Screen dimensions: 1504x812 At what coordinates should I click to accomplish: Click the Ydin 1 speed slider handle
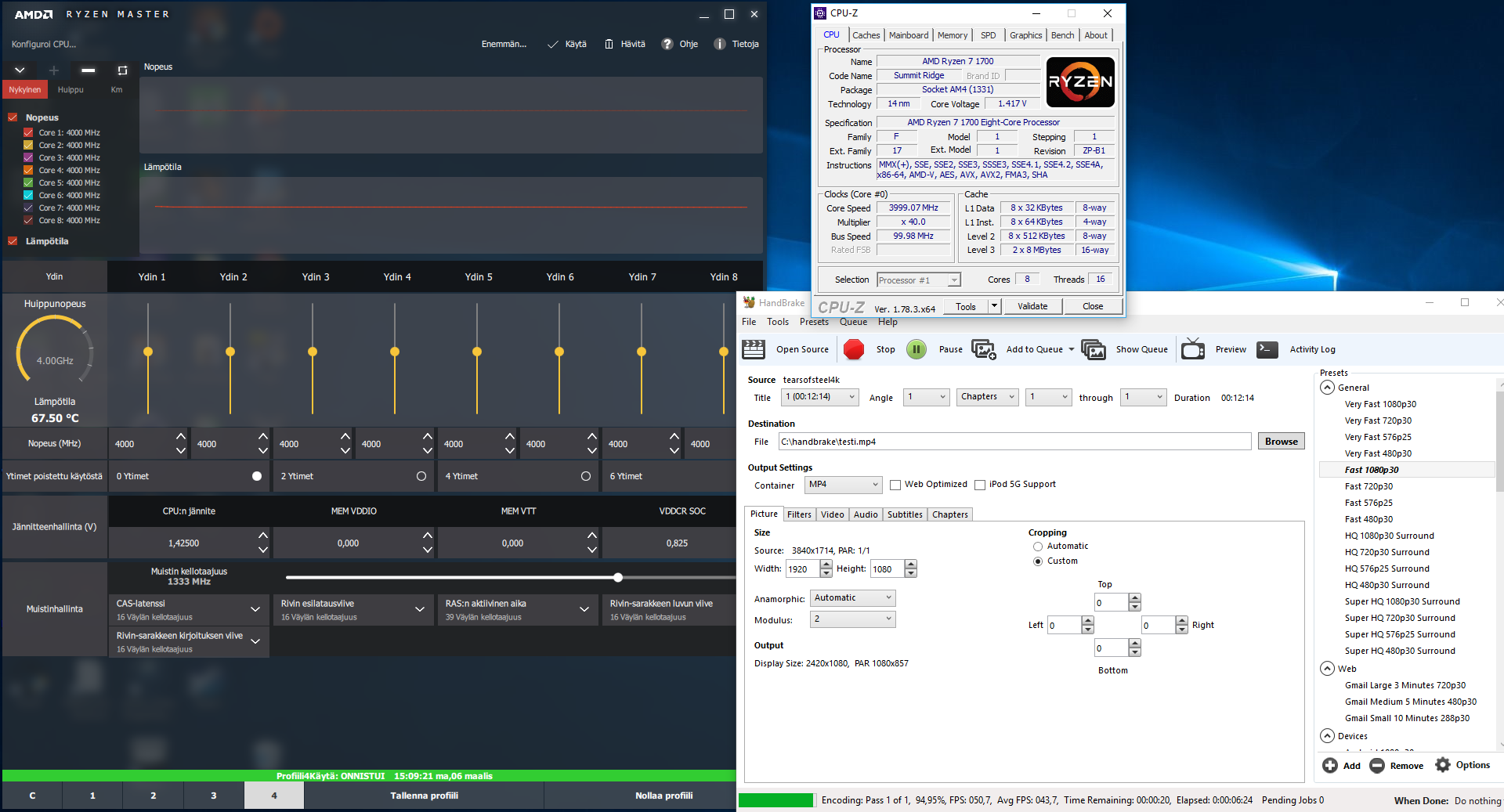148,352
